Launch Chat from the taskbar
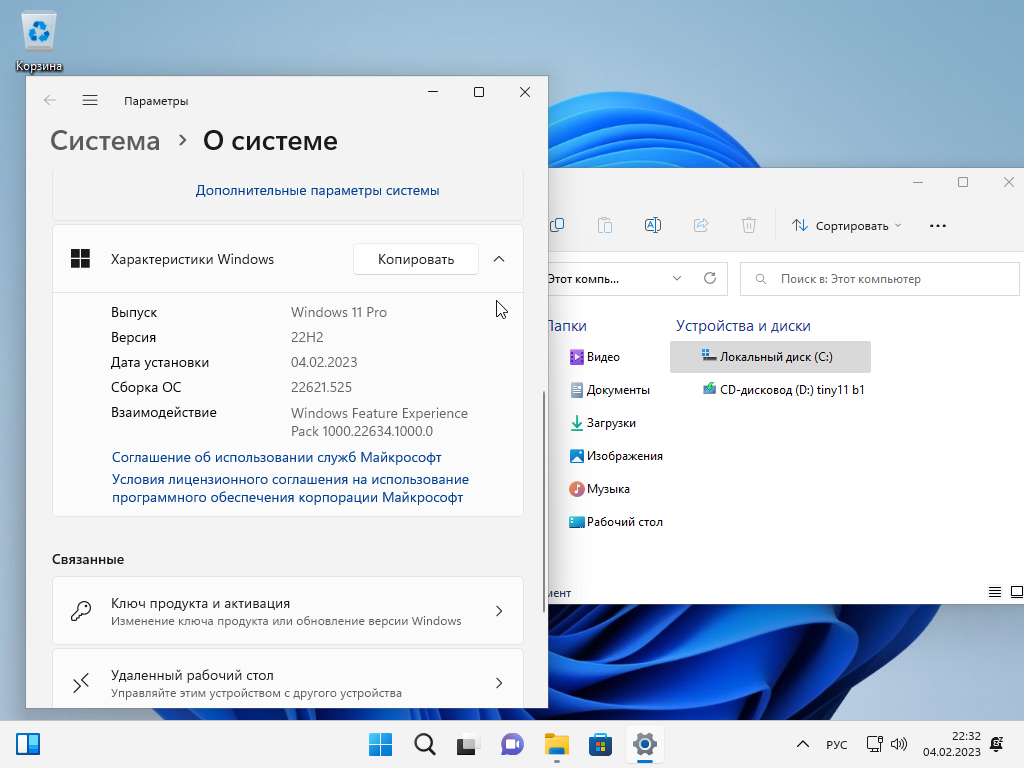 point(513,744)
